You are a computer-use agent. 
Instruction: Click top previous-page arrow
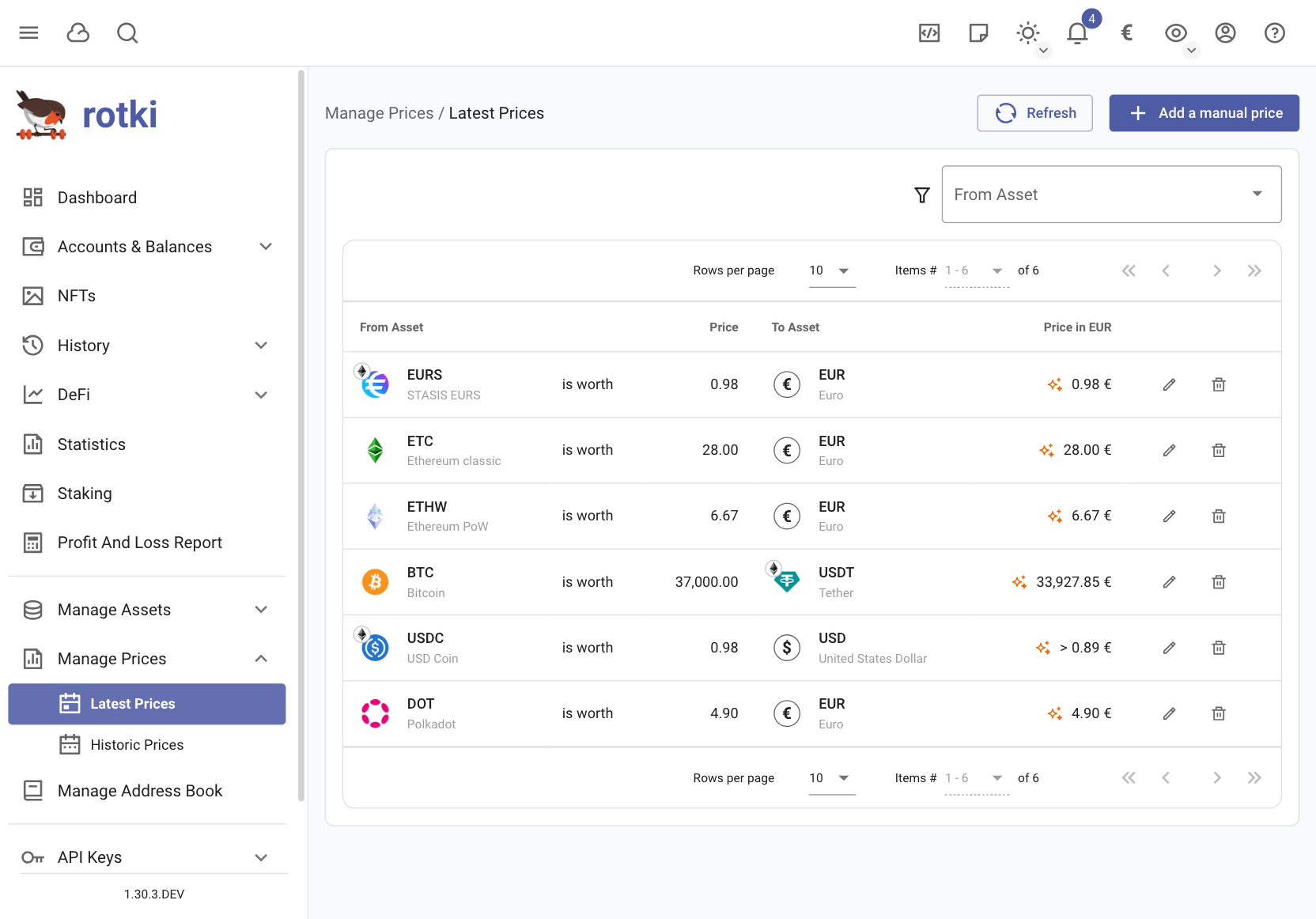(1166, 270)
